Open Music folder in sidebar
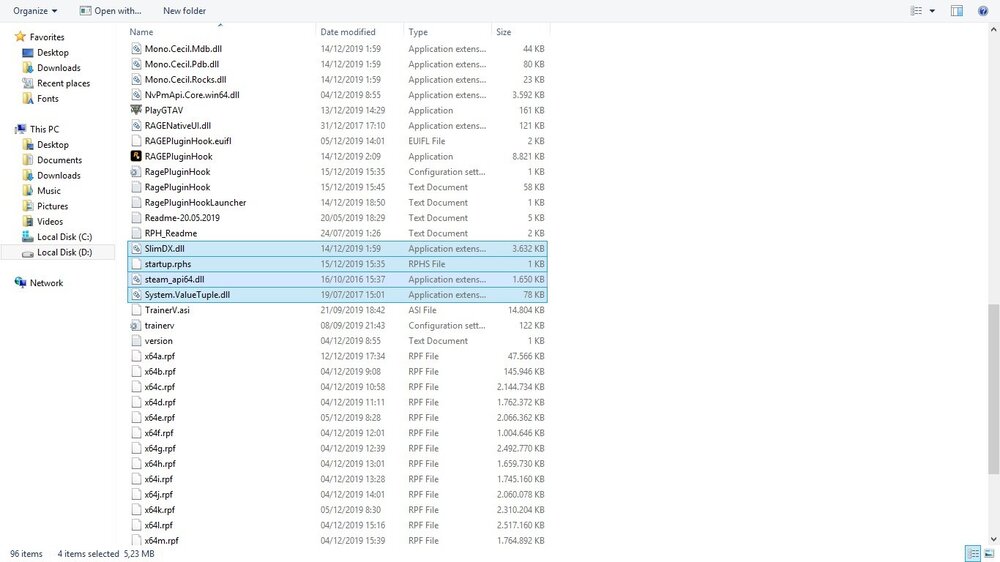 48,191
